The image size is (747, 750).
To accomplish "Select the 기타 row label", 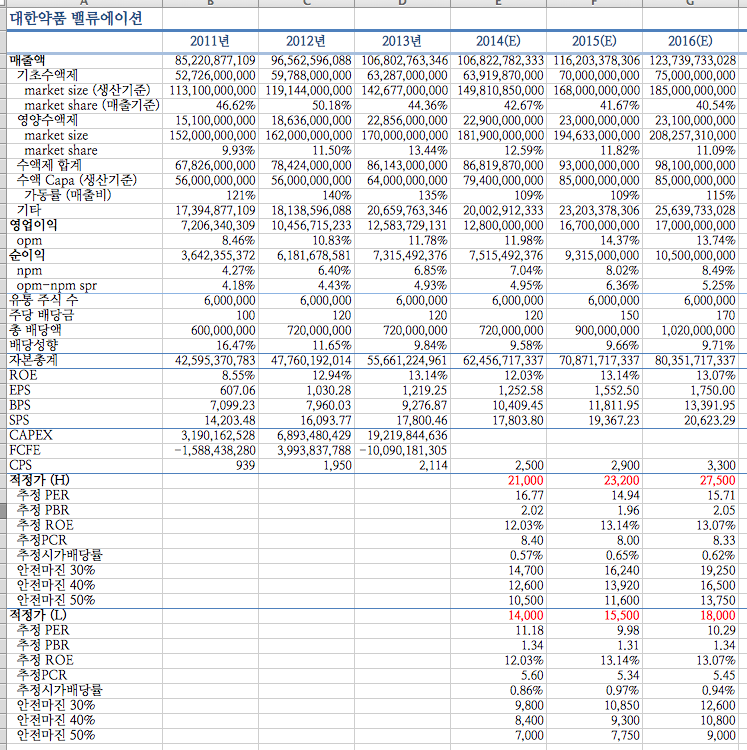I will click(29, 210).
